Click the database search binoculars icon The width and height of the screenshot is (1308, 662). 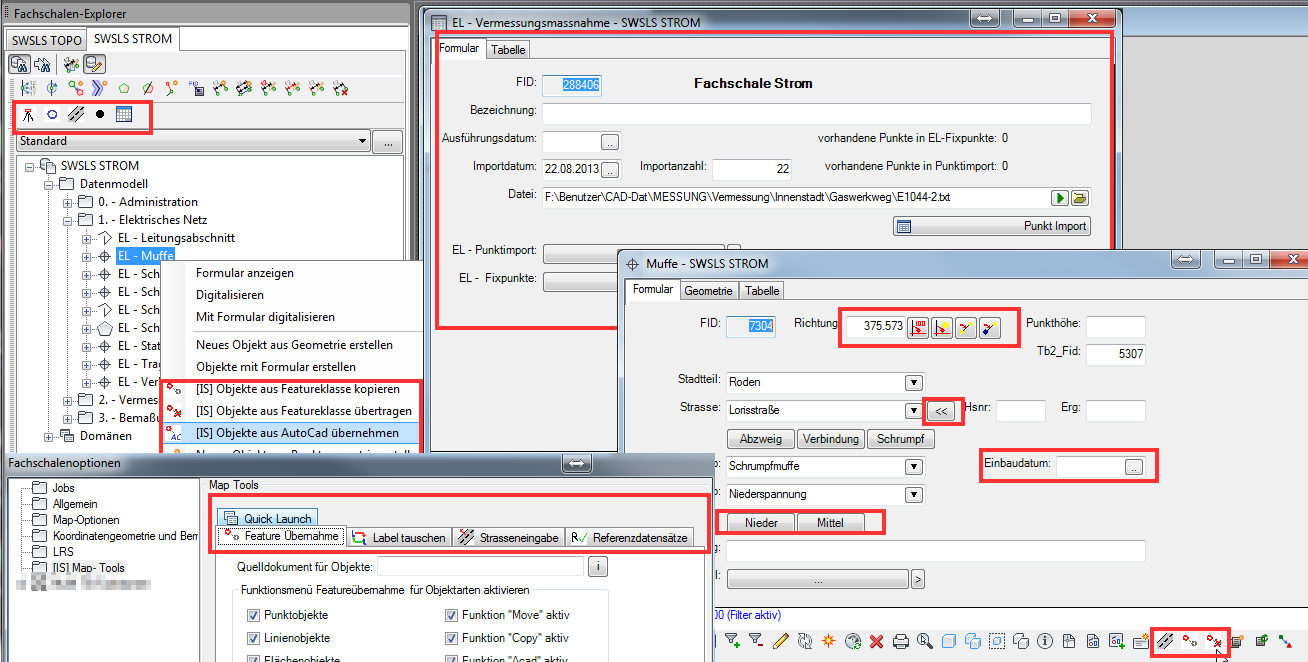click(x=19, y=64)
